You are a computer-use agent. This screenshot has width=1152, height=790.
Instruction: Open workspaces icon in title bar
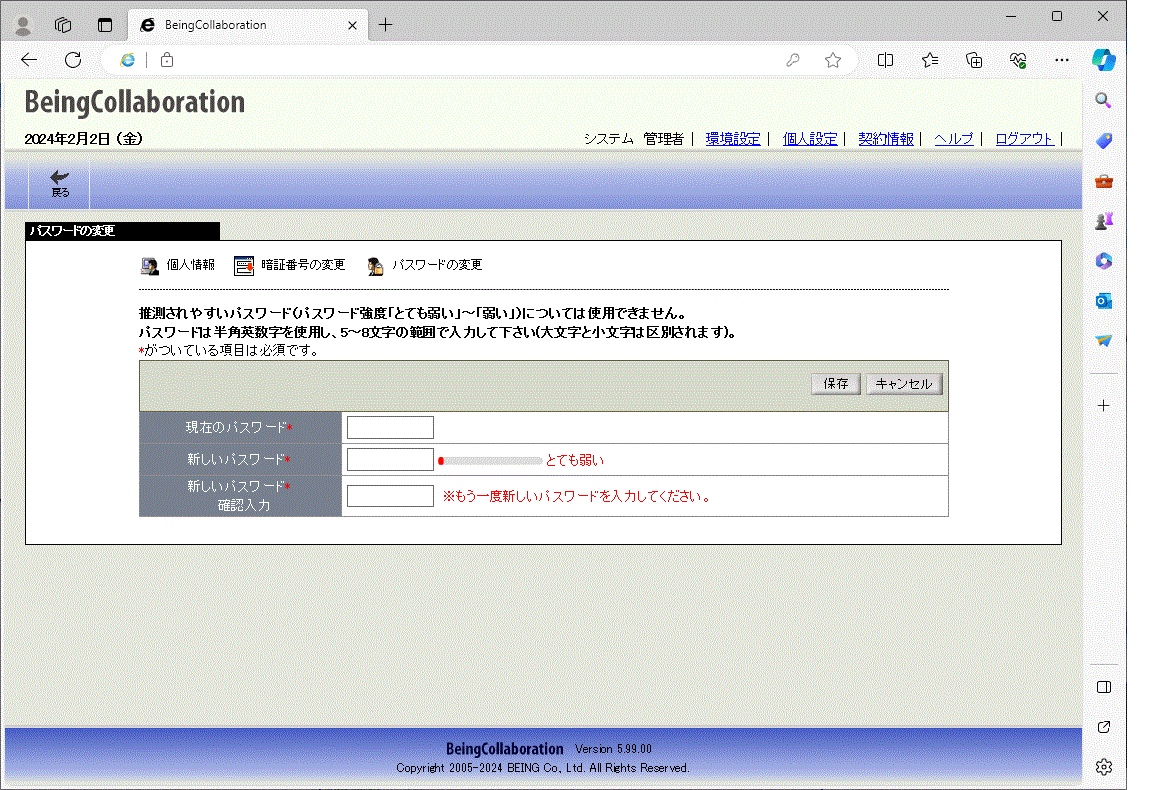pyautogui.click(x=63, y=25)
